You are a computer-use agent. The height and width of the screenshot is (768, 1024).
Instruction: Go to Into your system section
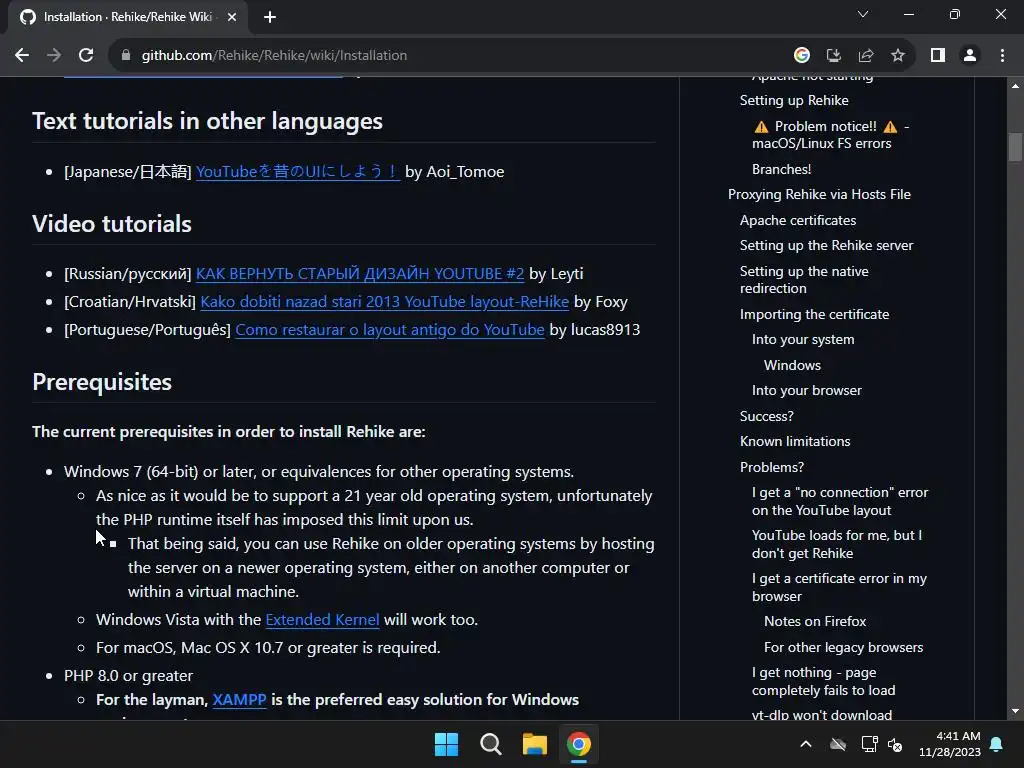803,340
